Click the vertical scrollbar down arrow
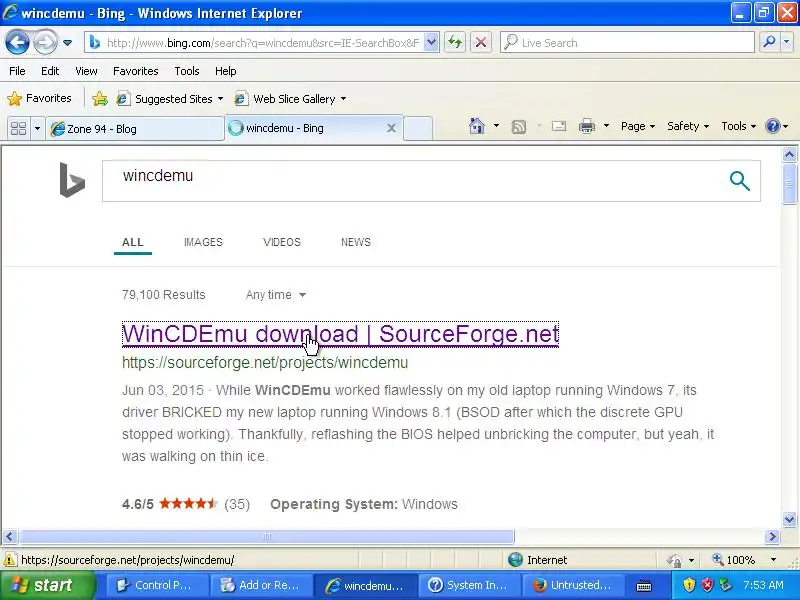 pos(789,520)
